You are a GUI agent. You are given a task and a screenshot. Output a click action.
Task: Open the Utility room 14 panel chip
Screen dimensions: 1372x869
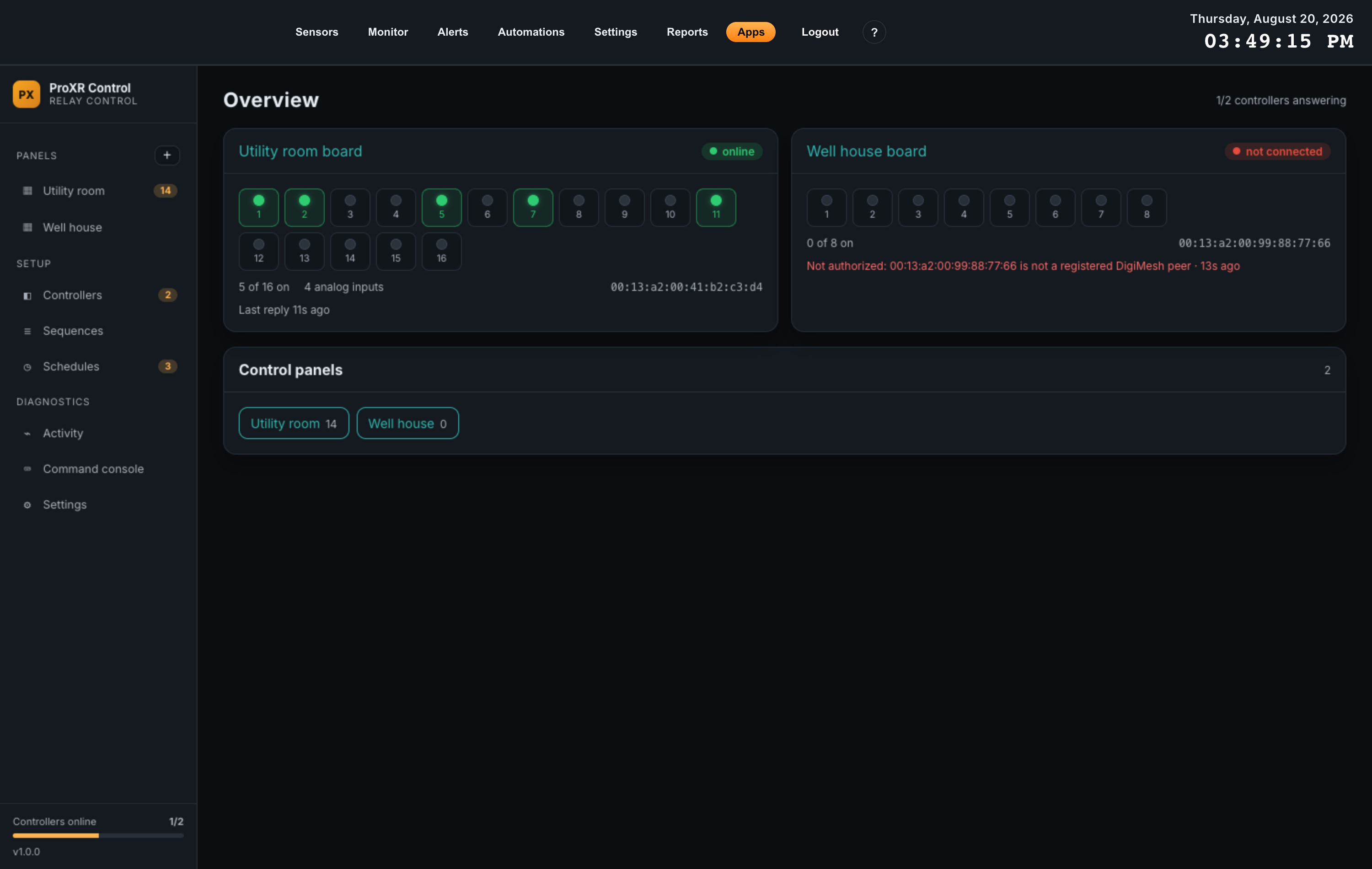coord(294,424)
